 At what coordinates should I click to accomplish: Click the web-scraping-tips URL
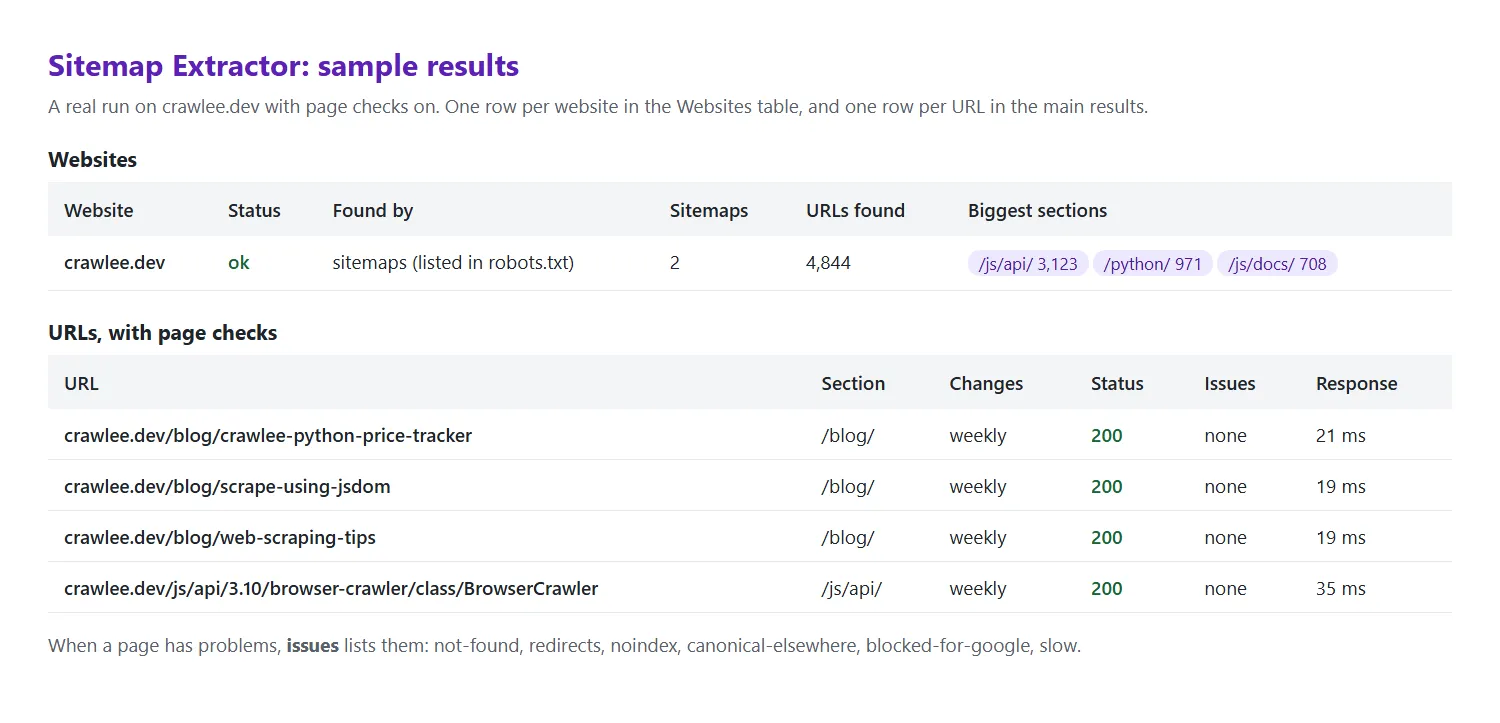220,538
